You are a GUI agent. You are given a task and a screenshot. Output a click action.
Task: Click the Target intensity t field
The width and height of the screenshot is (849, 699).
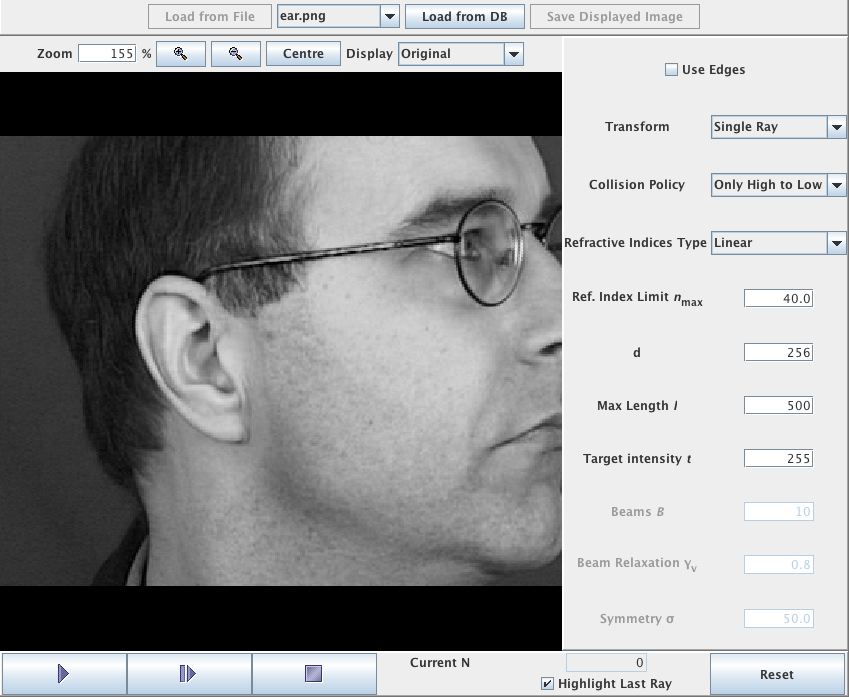pos(778,459)
